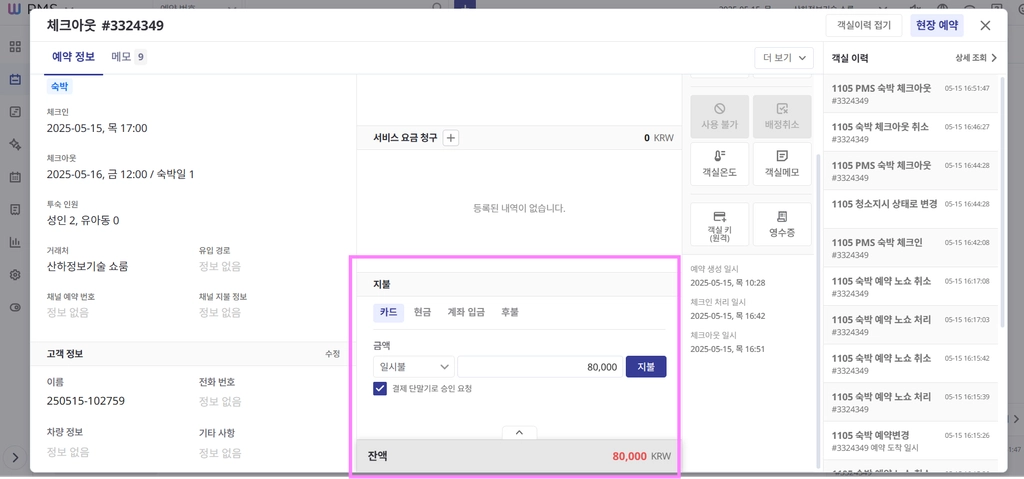Select history row 1105 숙박 체크아웃 취소

911,133
